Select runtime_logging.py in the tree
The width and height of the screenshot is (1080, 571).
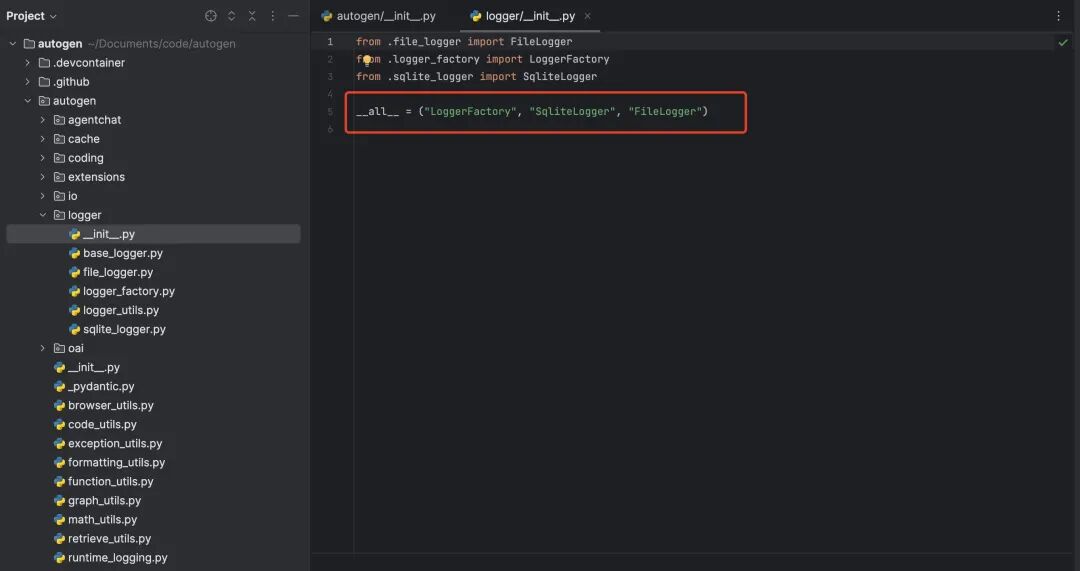pyautogui.click(x=117, y=558)
